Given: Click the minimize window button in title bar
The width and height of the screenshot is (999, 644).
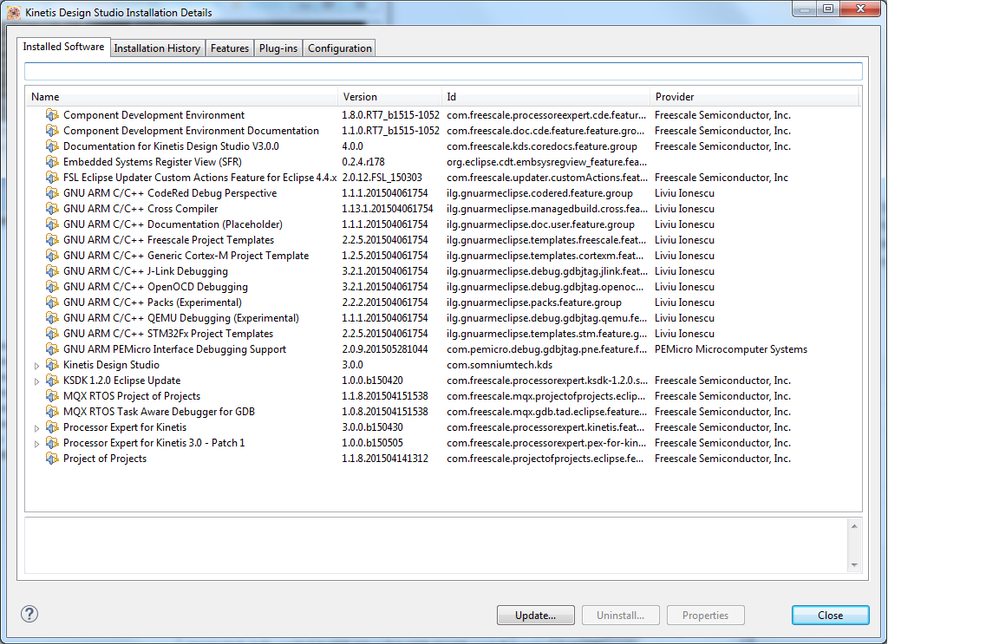Looking at the screenshot, I should [805, 9].
